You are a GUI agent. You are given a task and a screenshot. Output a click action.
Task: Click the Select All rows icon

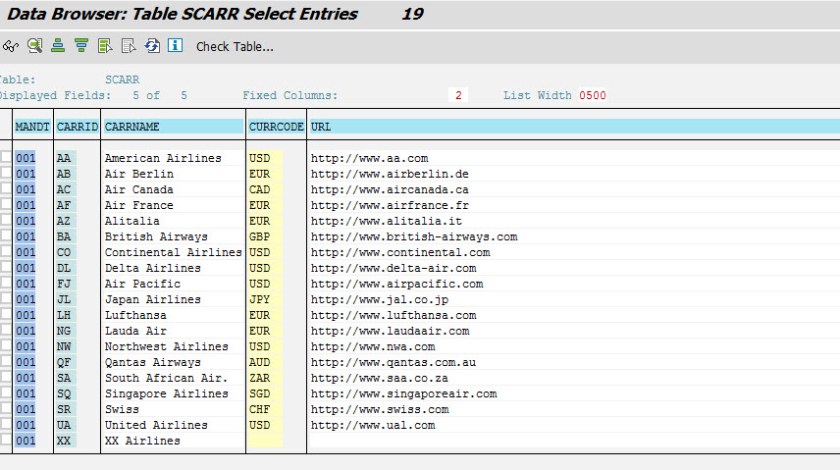(105, 46)
